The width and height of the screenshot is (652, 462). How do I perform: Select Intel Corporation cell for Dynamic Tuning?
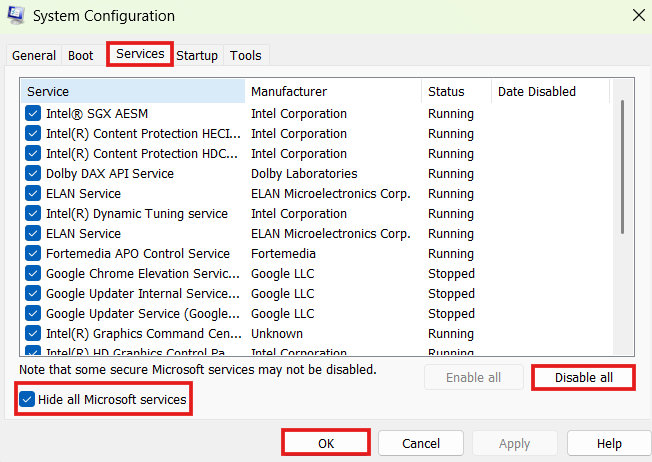299,213
